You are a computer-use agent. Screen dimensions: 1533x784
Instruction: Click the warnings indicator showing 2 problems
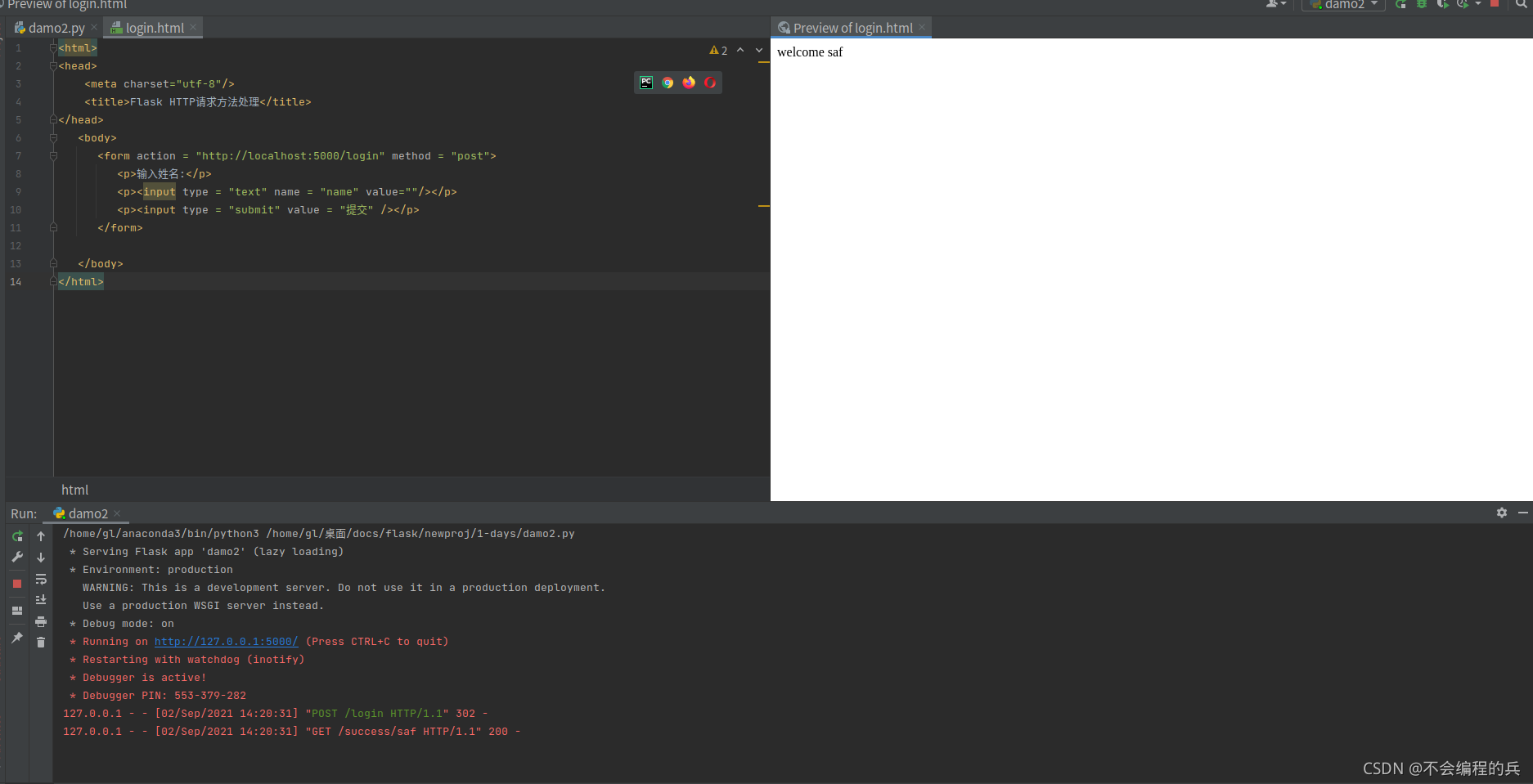(718, 51)
